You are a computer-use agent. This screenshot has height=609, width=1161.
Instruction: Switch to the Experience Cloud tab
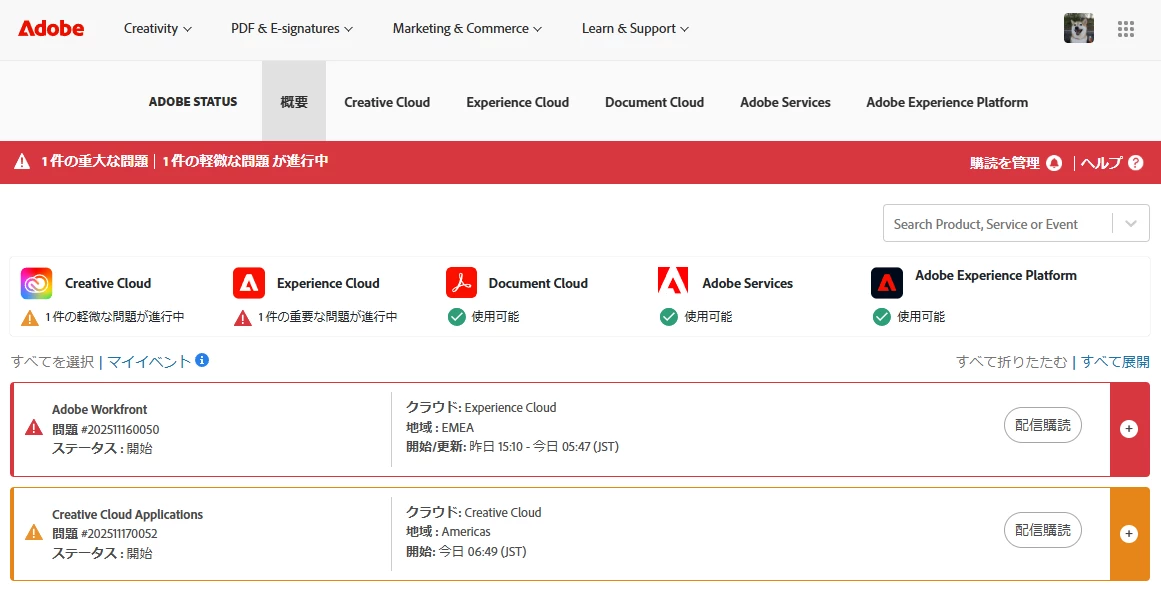tap(518, 102)
